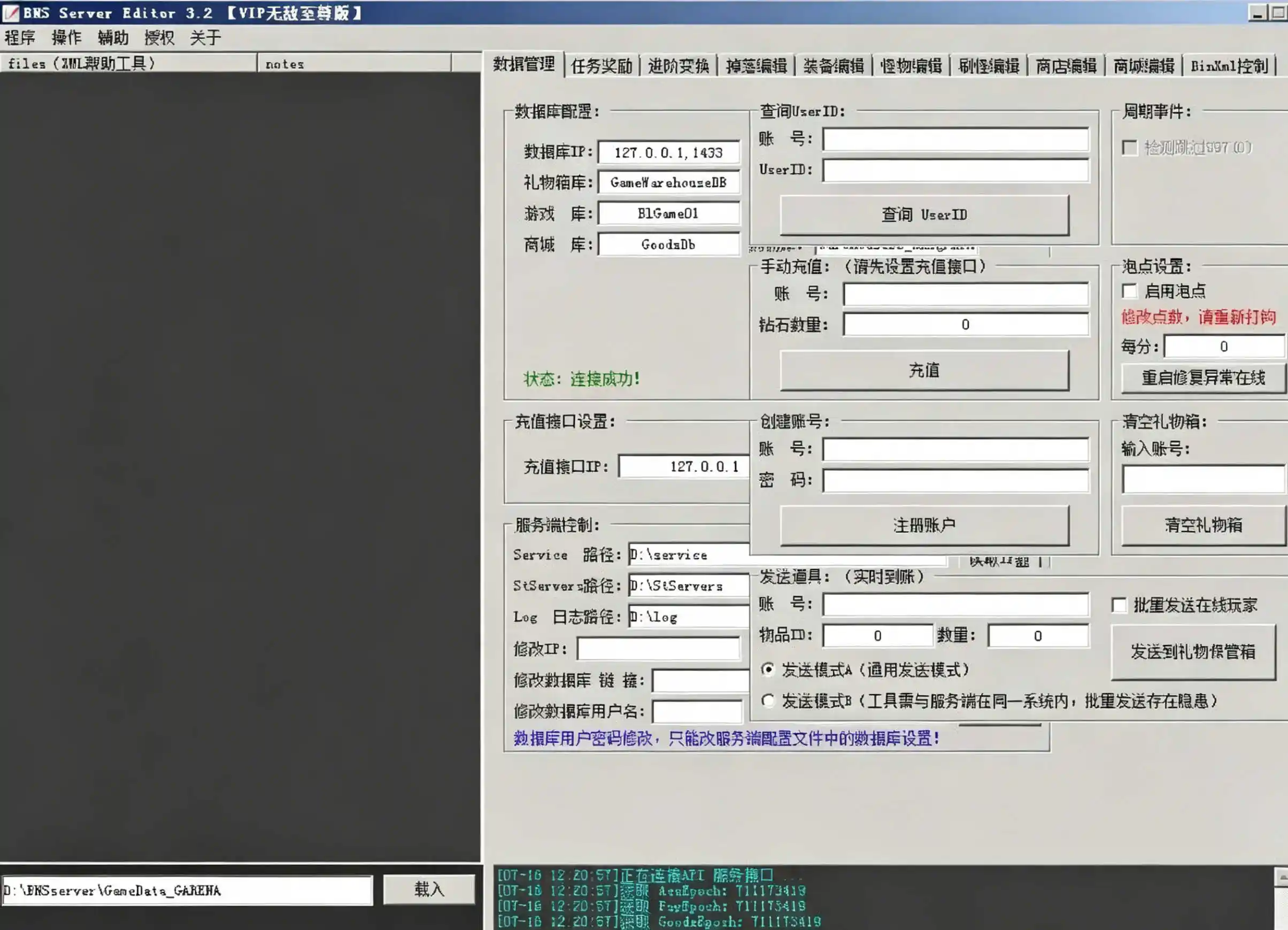Screen dimensions: 1288x930
Task: Open the 辅助 menu
Action: click(113, 38)
